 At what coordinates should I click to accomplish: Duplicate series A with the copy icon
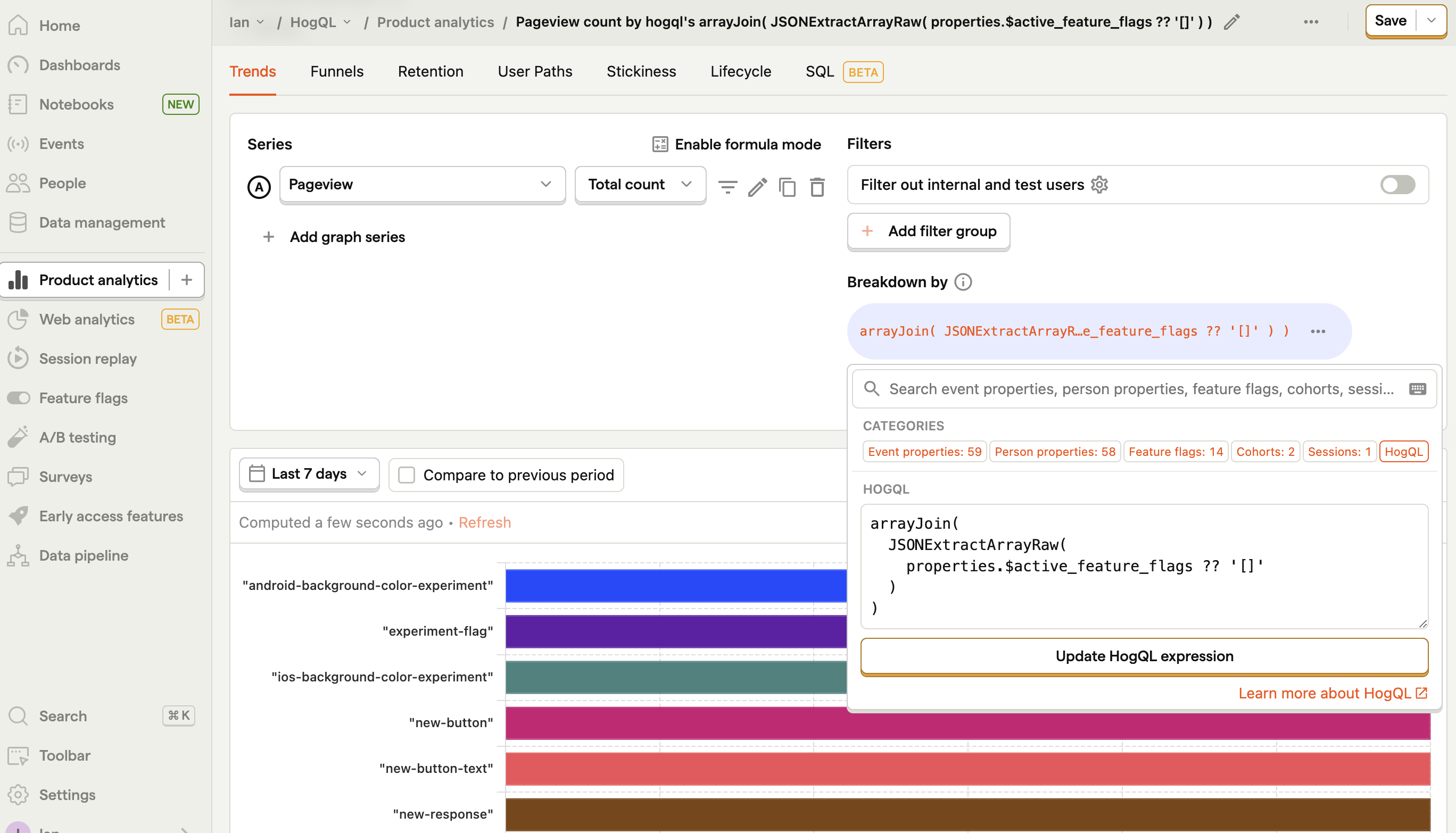point(787,187)
